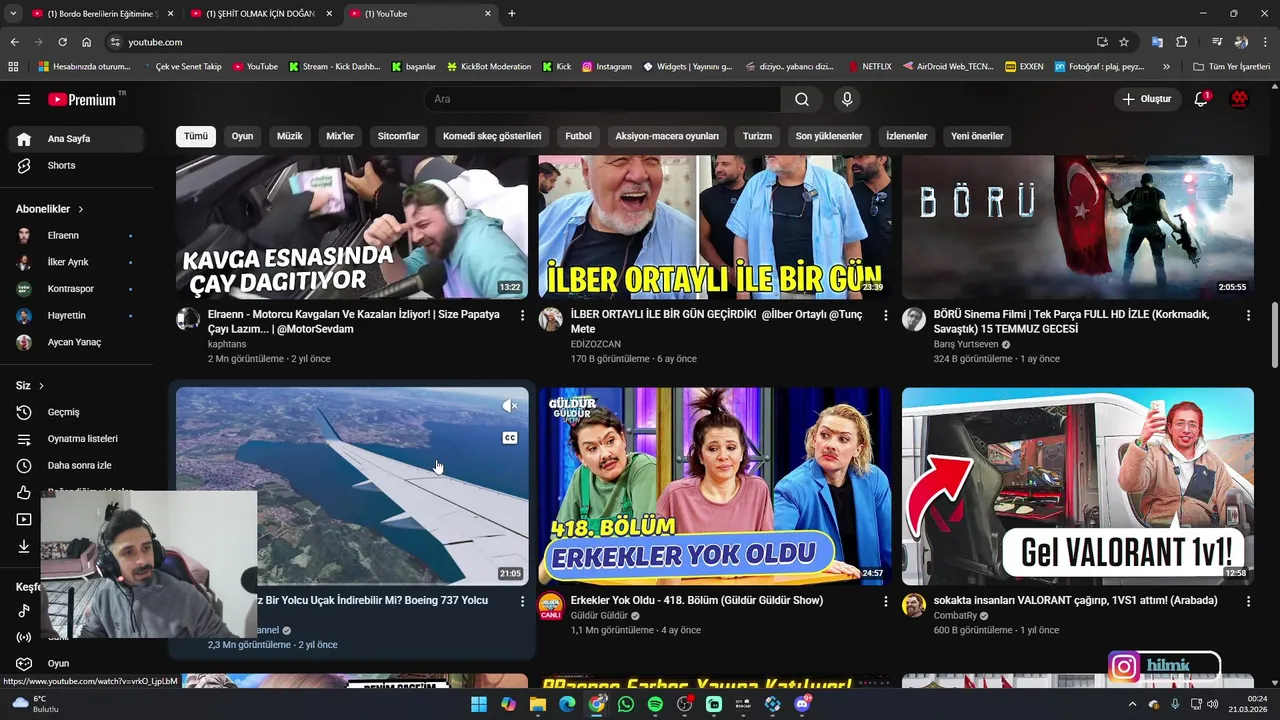
Task: Select the Futbol filter chip
Action: (x=579, y=136)
